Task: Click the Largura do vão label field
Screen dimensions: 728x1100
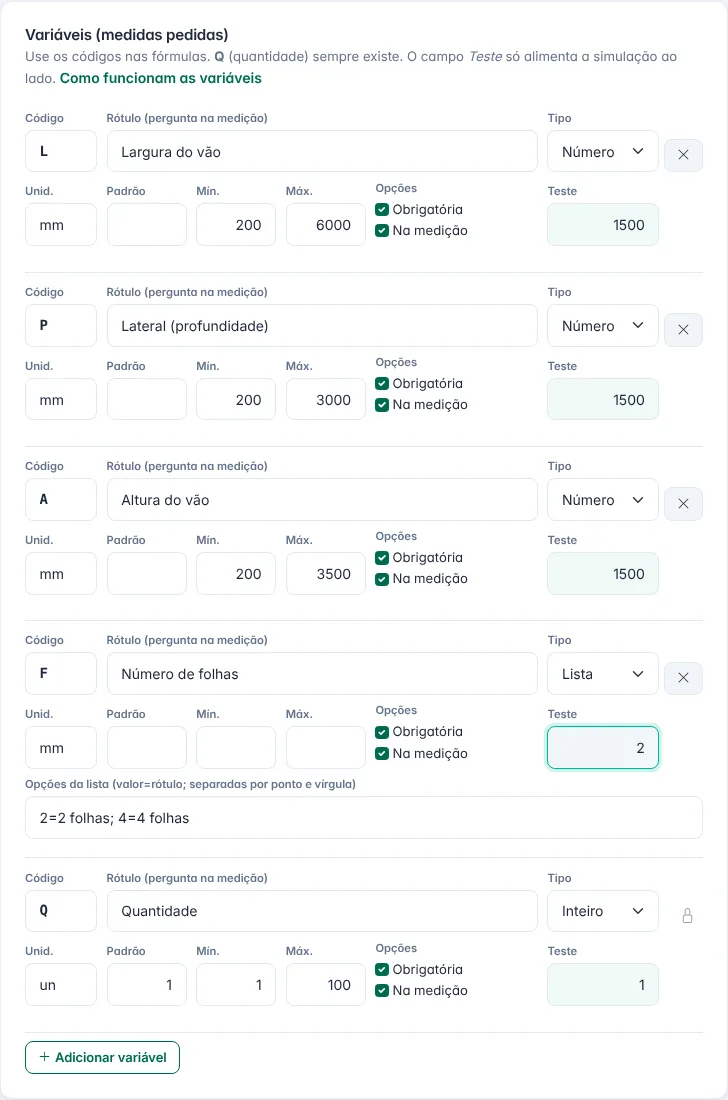Action: 322,152
